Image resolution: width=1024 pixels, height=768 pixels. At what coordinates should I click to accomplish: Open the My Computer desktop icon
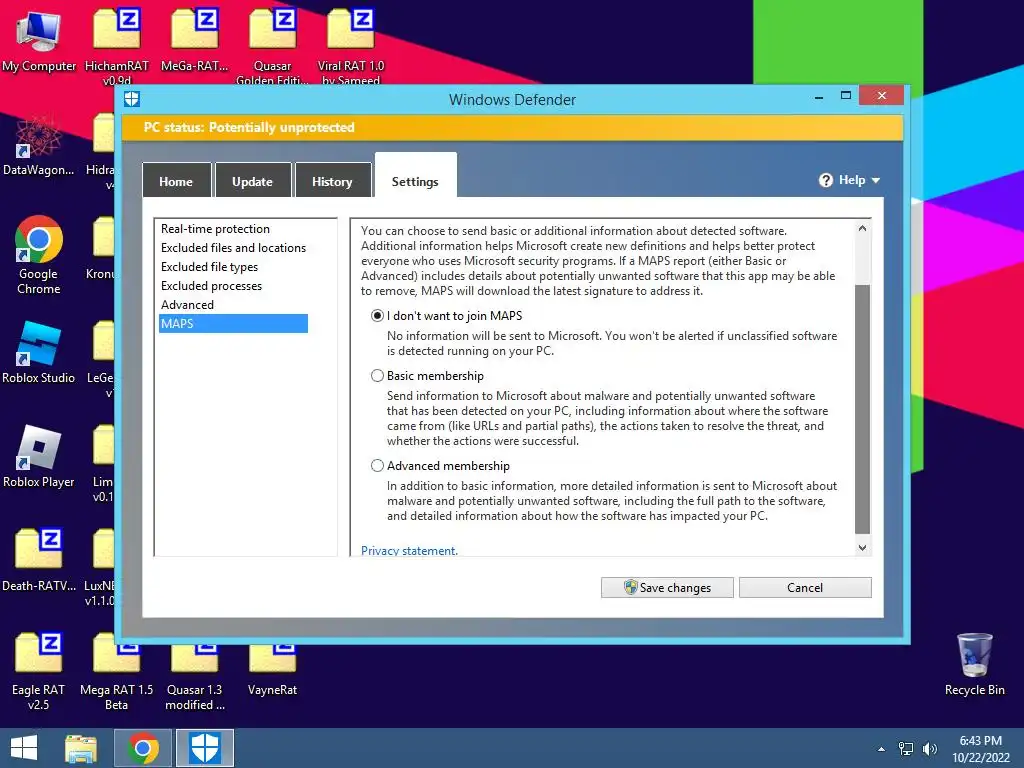pos(39,40)
